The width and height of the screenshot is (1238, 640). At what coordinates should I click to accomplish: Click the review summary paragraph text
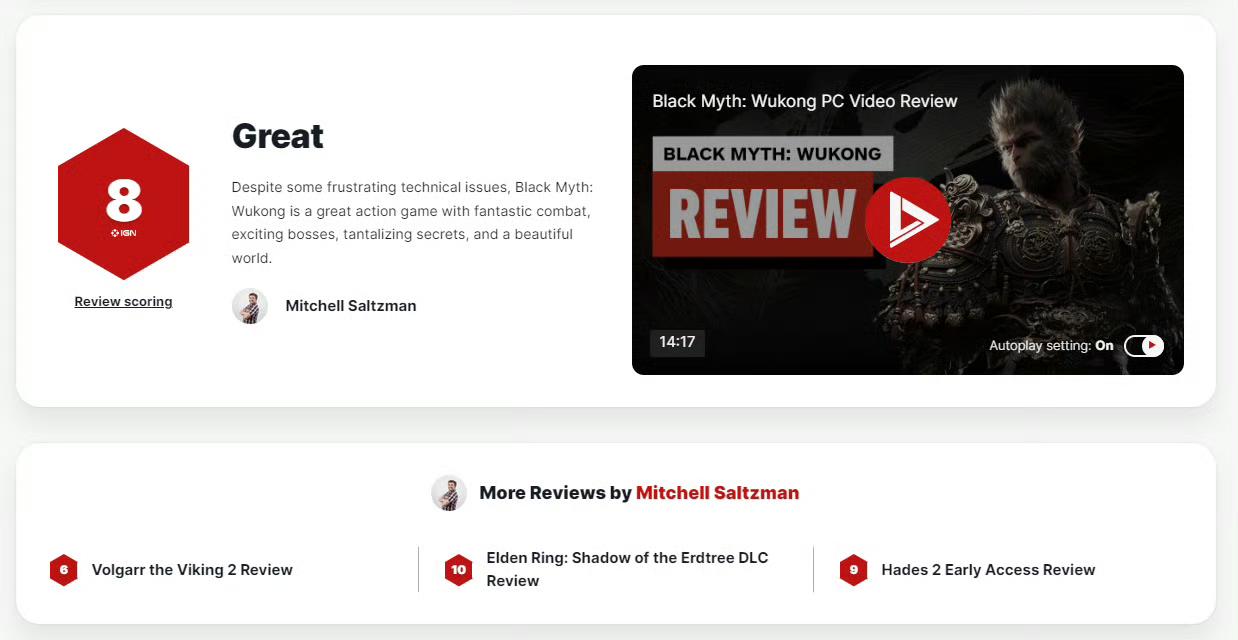pos(411,222)
